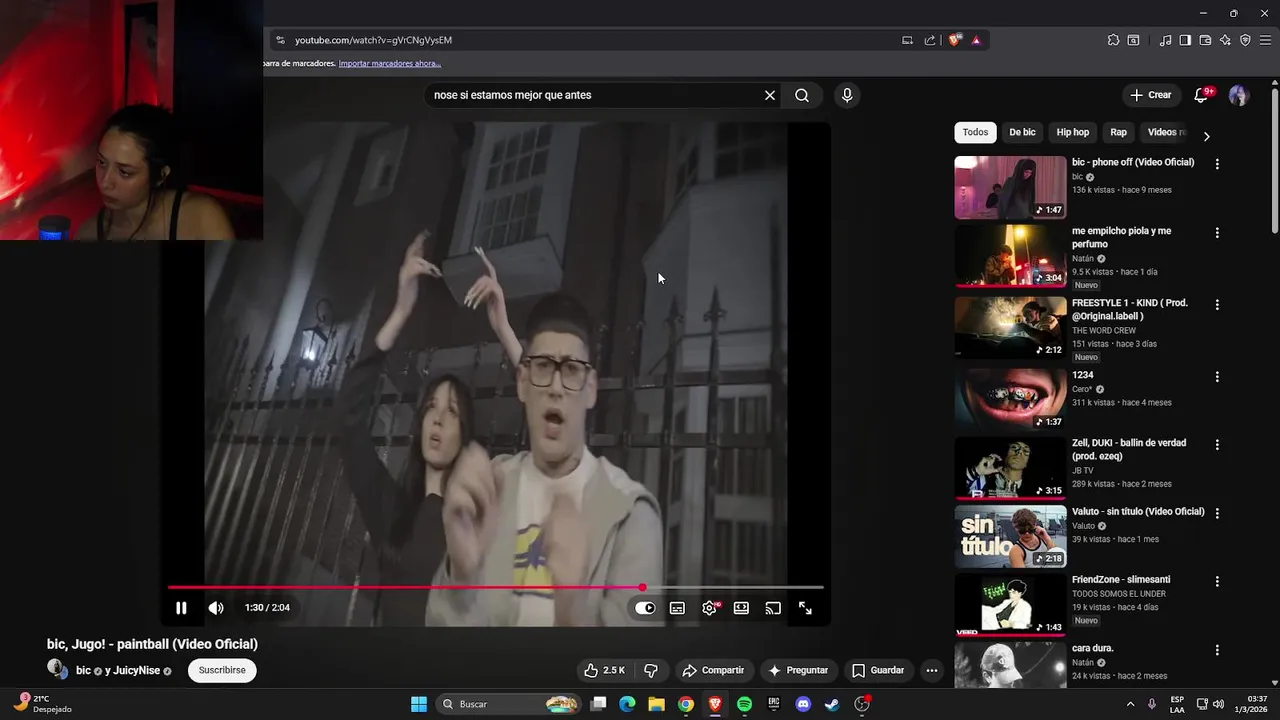
Task: Run search with the magnifier button
Action: [802, 95]
